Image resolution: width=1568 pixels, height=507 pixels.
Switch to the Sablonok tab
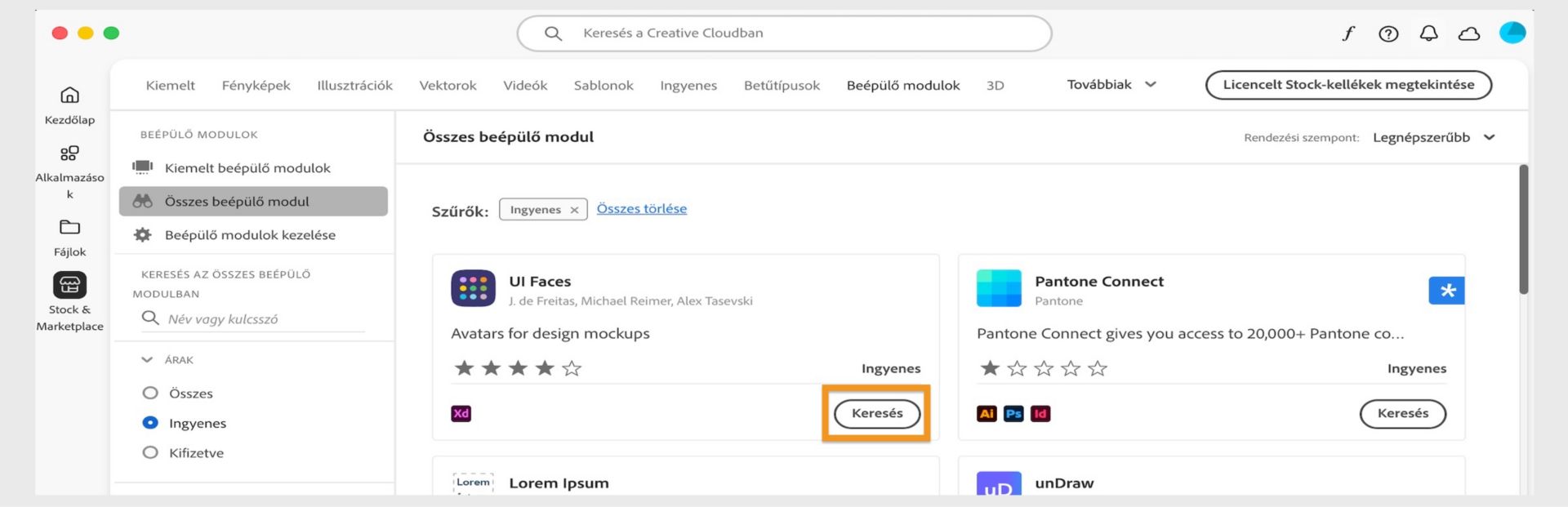pos(604,86)
